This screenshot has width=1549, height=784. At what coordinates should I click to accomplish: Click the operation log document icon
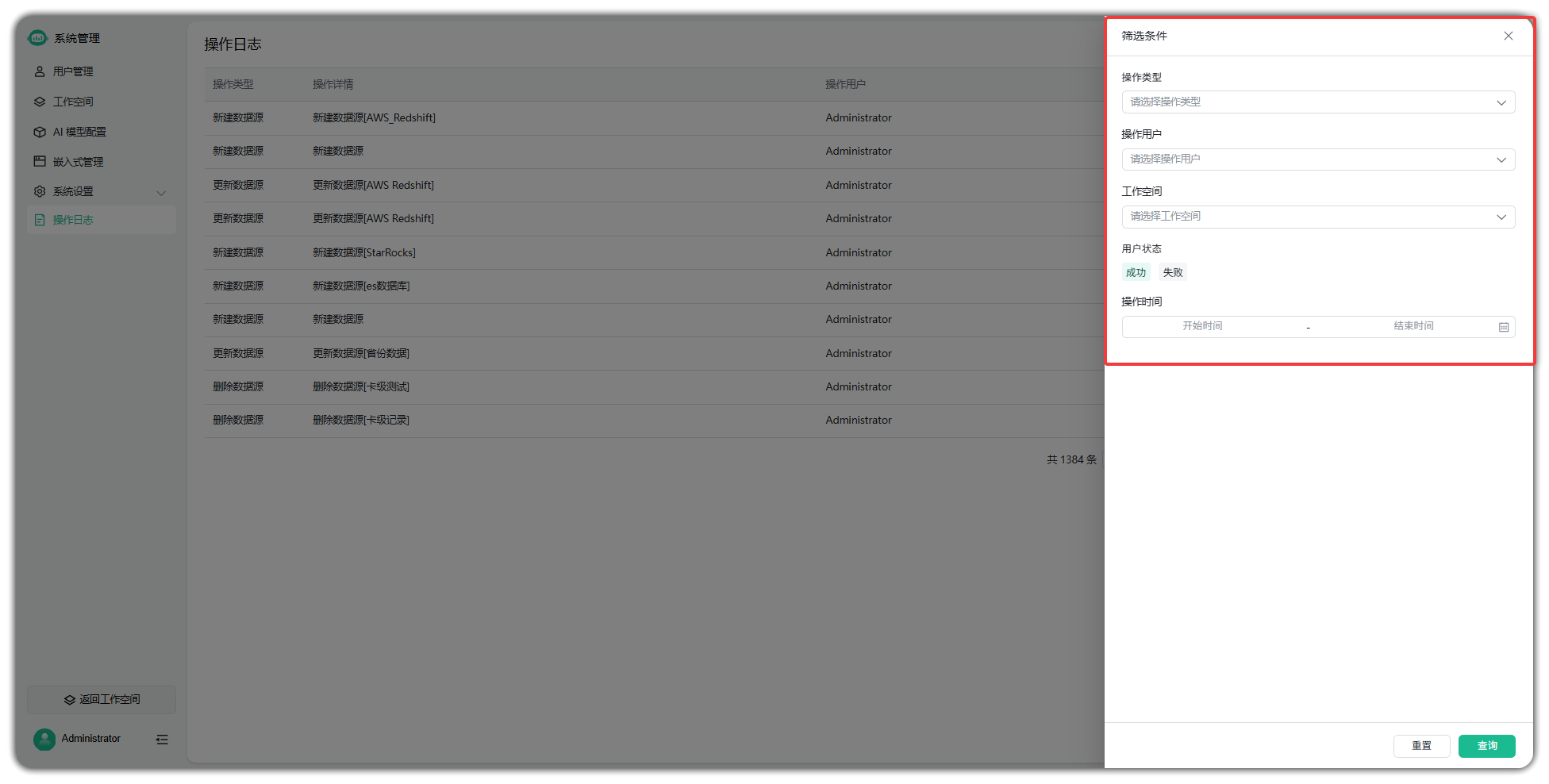(40, 220)
